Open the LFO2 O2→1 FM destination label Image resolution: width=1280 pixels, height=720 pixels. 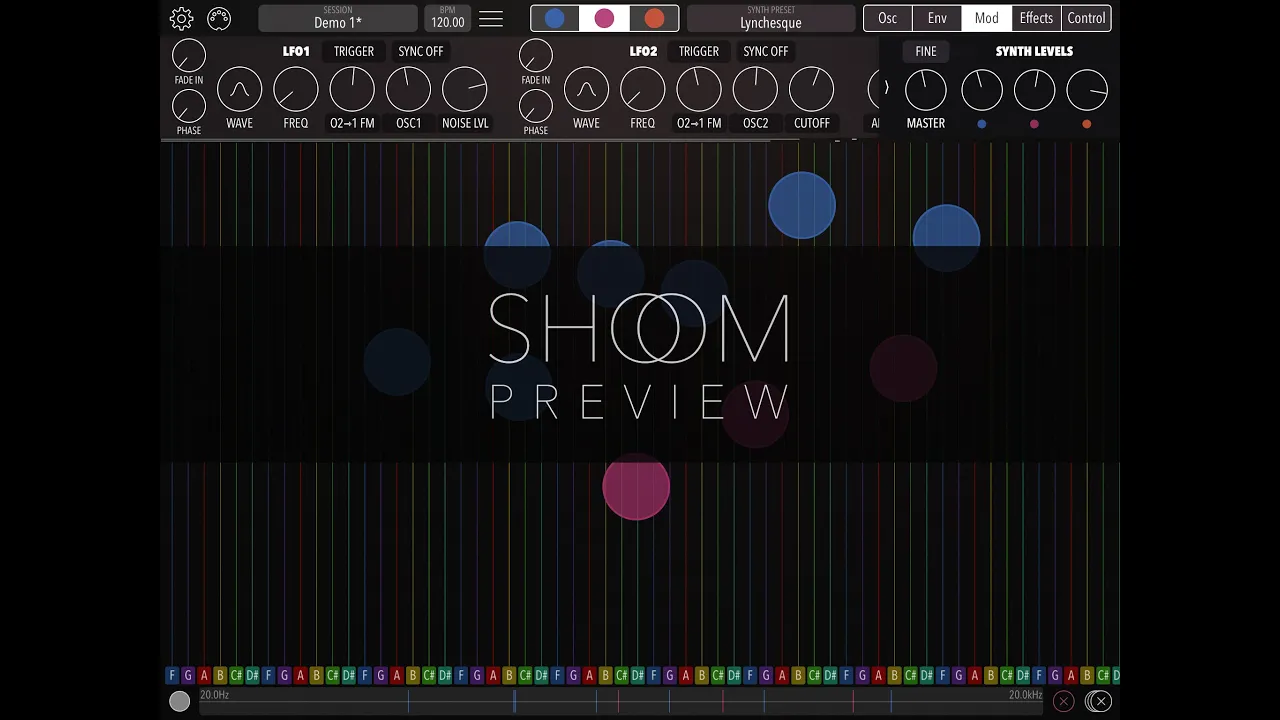[x=699, y=123]
